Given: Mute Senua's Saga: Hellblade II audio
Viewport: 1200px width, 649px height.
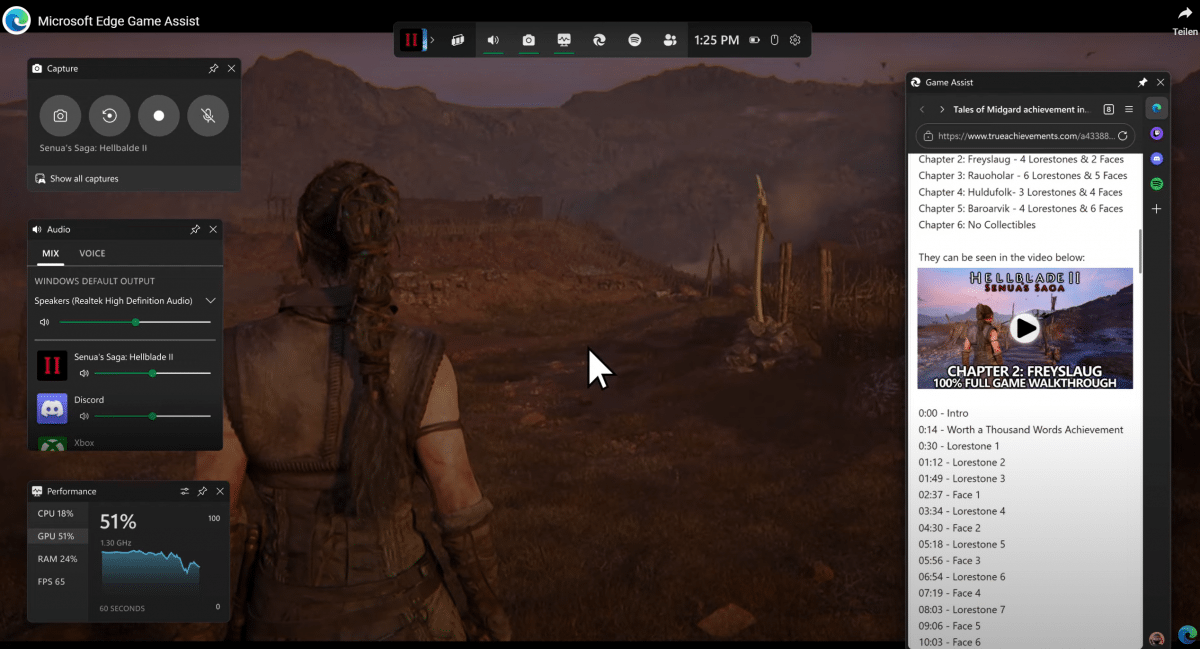Looking at the screenshot, I should point(84,373).
